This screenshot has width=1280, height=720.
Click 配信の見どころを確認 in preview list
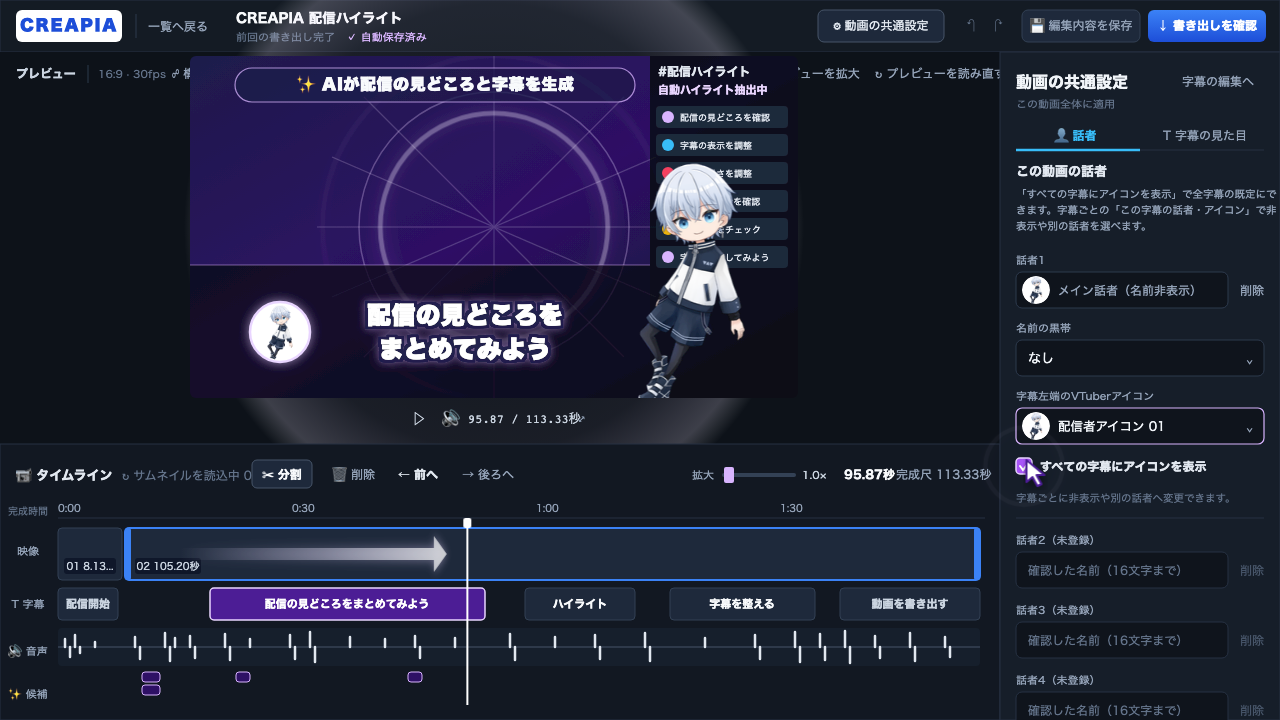point(722,117)
